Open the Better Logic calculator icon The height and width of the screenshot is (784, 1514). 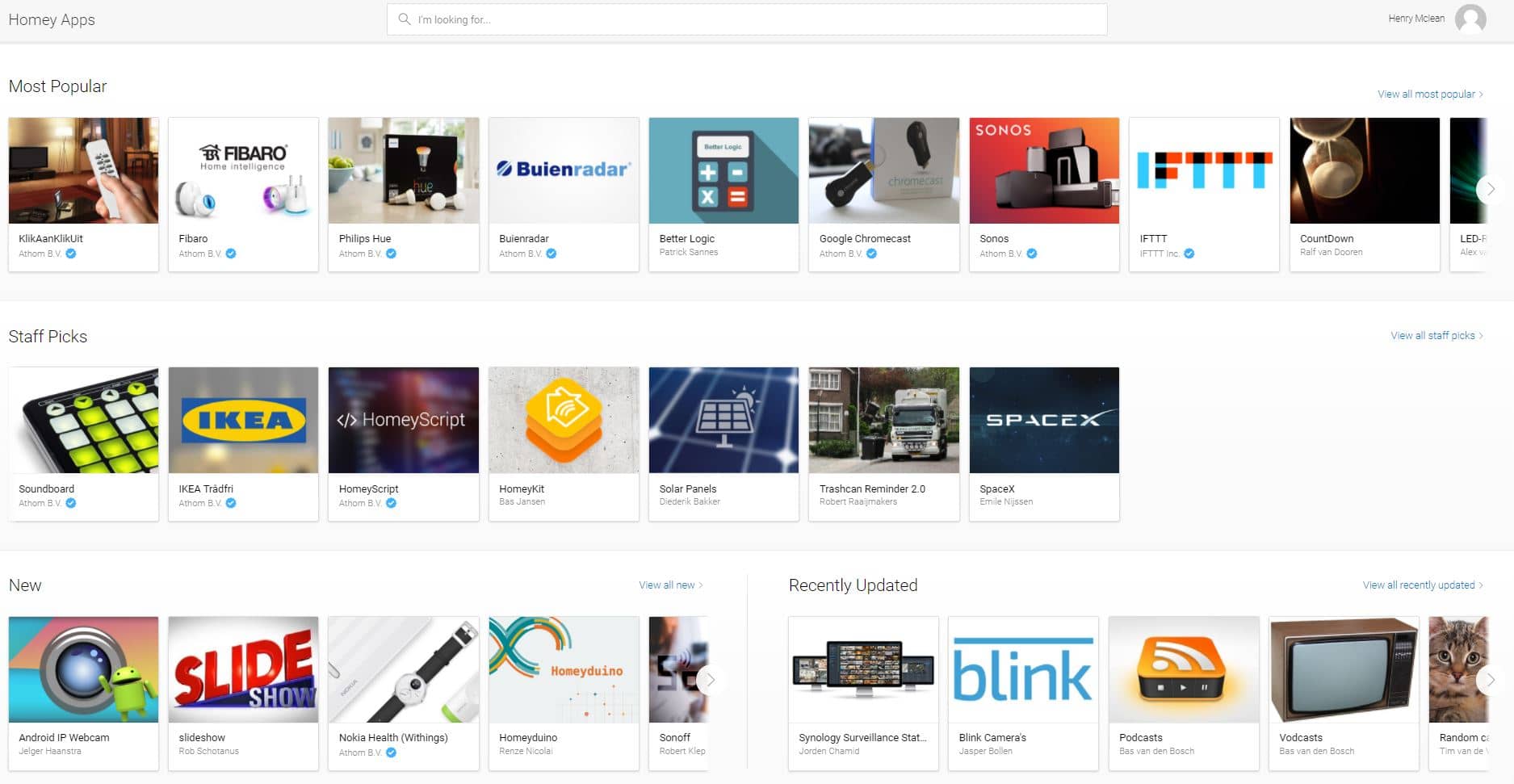coord(723,170)
